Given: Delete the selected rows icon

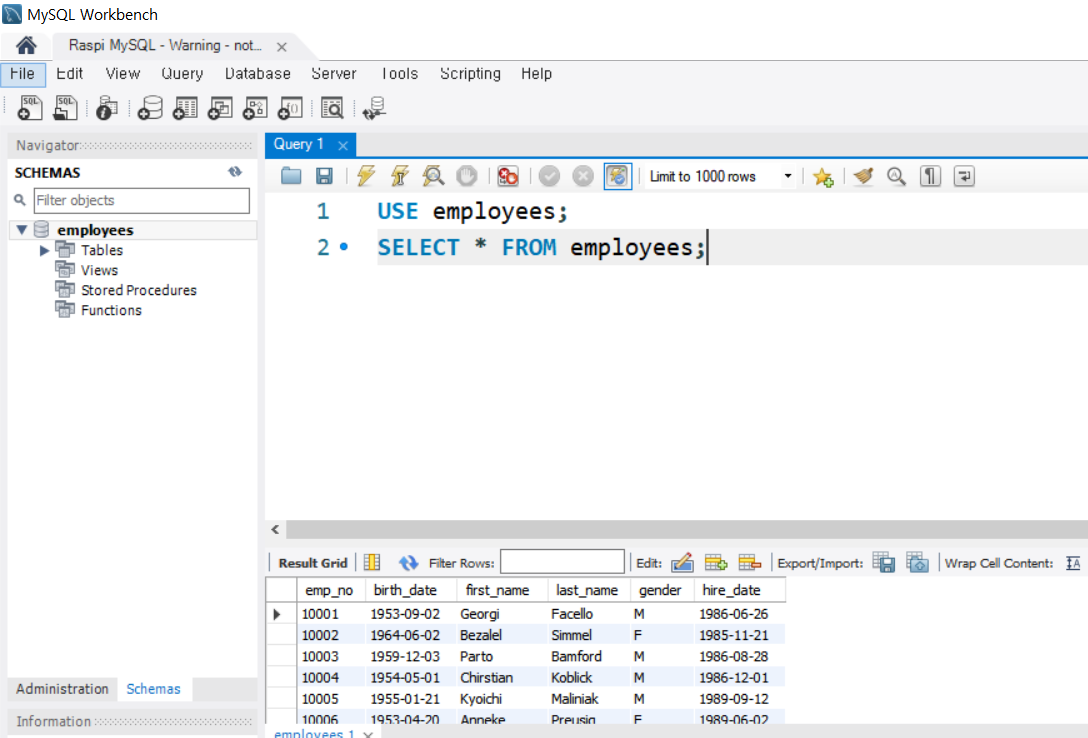Looking at the screenshot, I should coord(749,563).
